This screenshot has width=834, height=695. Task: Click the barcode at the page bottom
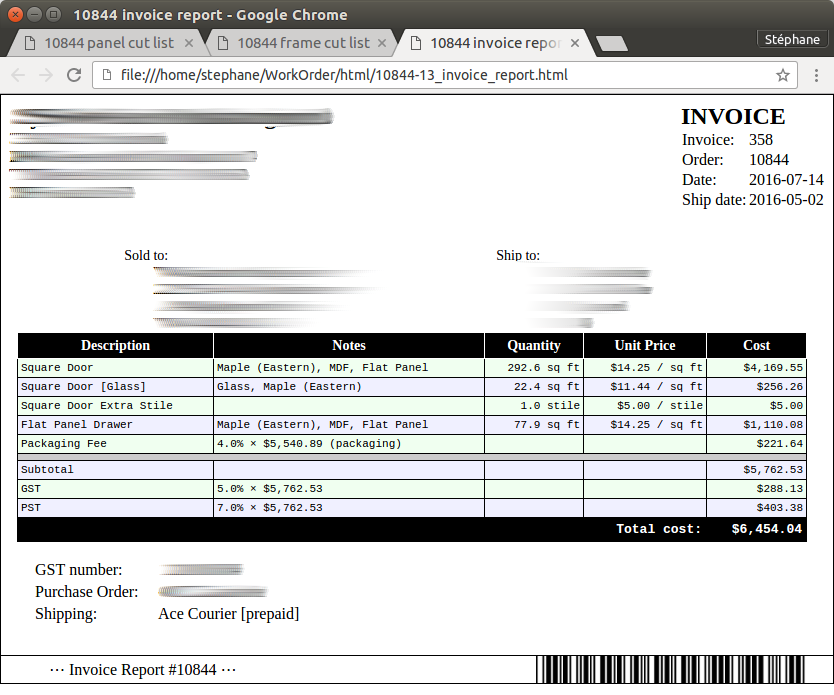click(670, 670)
